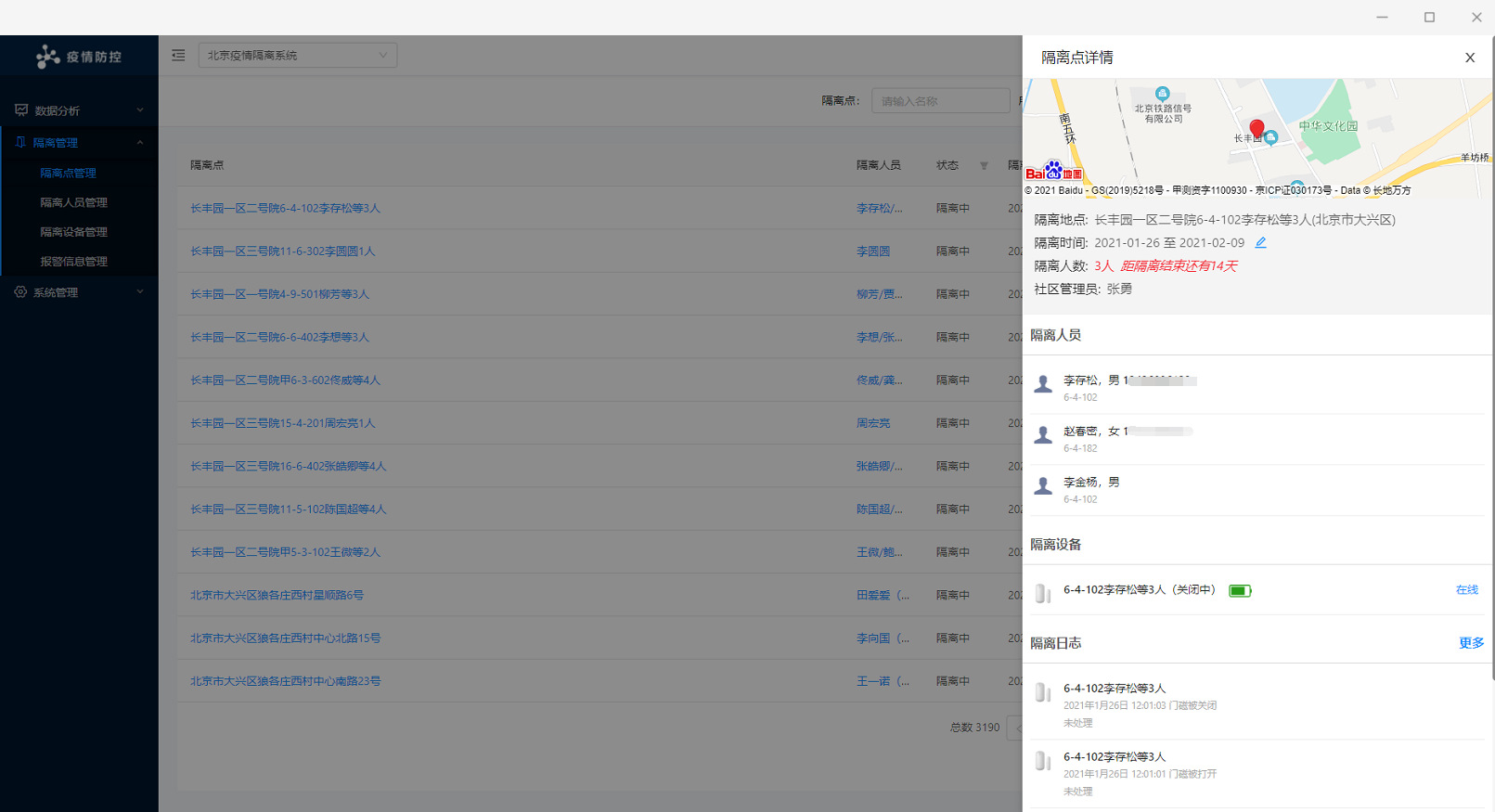Toggle the sidebar collapse hamburger icon
Viewport: 1495px width, 812px height.
pyautogui.click(x=178, y=56)
